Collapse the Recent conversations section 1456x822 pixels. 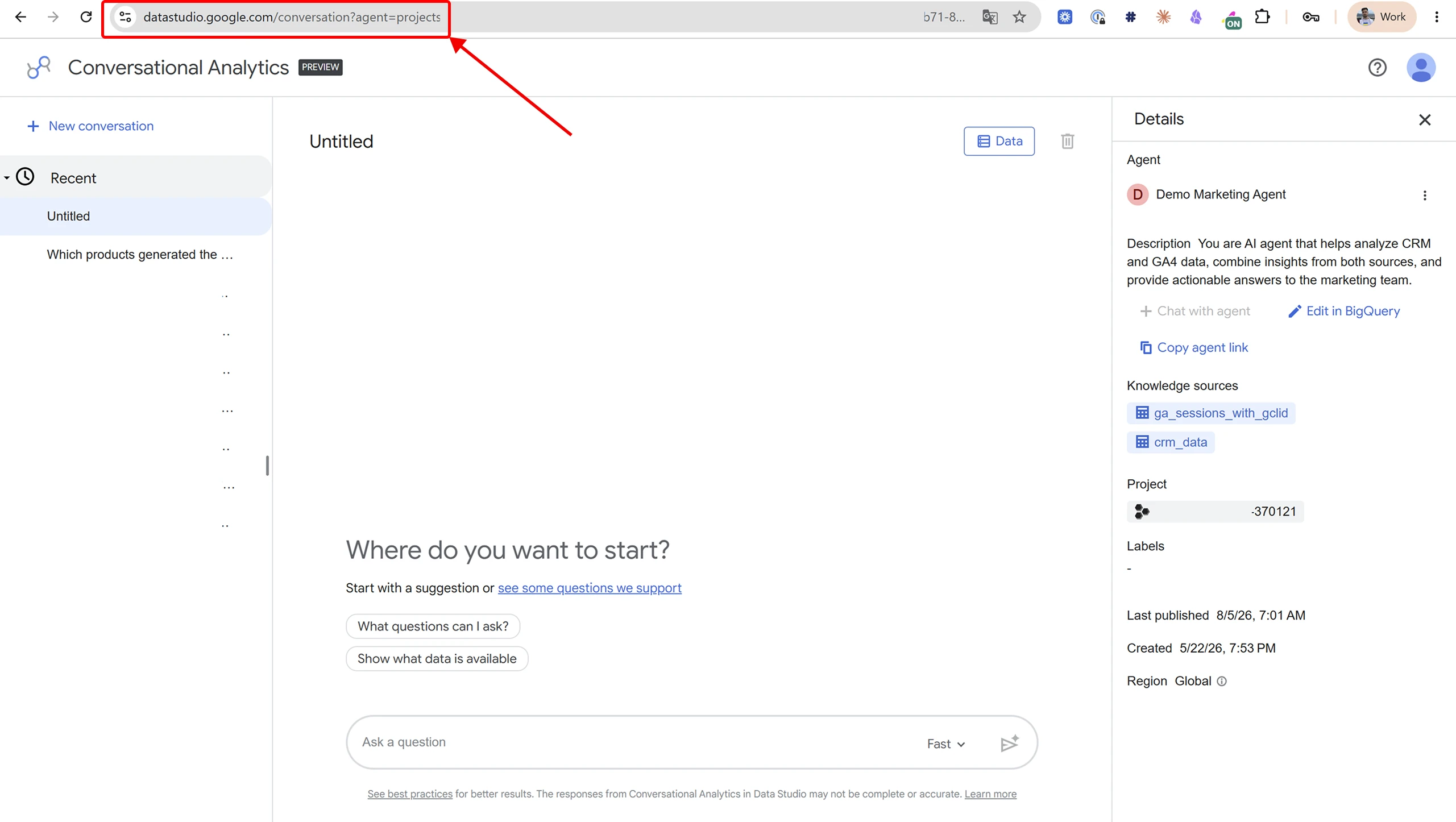7,178
